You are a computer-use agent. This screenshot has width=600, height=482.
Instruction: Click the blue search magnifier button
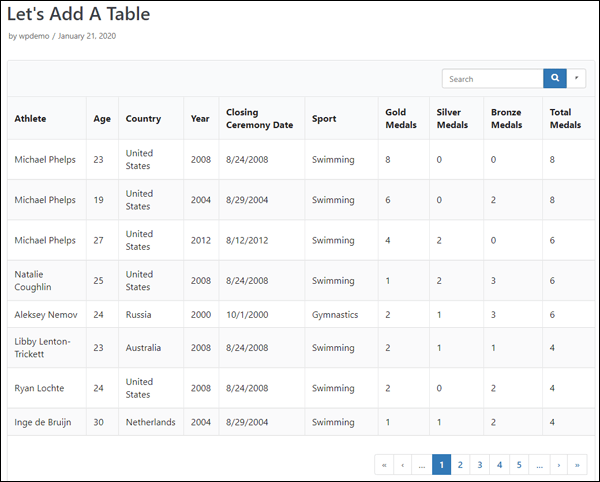(x=554, y=79)
